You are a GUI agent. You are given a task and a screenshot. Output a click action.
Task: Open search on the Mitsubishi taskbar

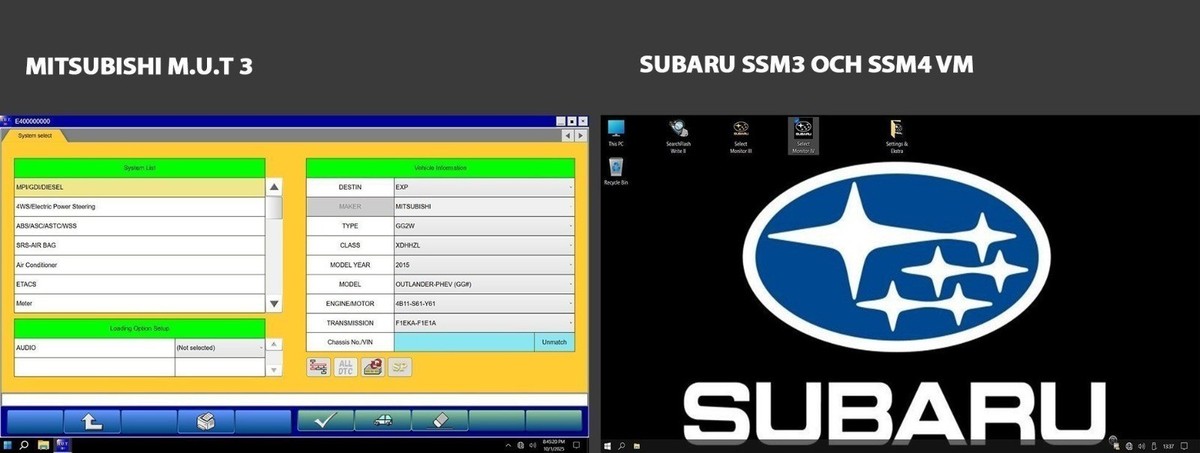click(x=25, y=445)
